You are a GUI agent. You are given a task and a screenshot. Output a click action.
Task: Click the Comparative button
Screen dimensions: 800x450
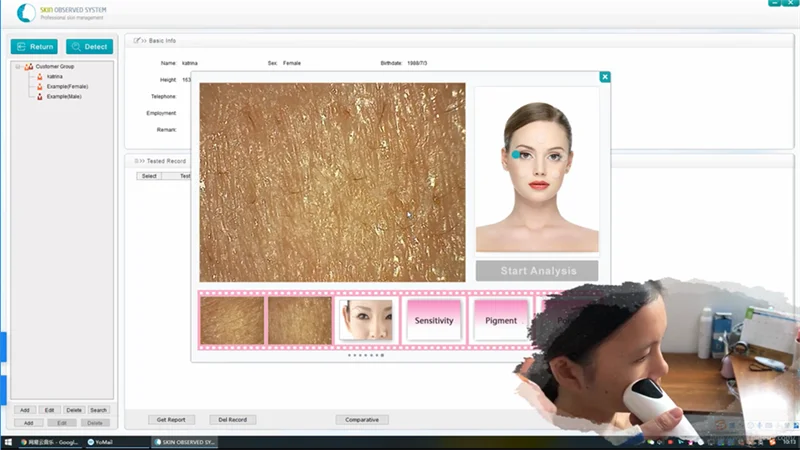point(362,420)
